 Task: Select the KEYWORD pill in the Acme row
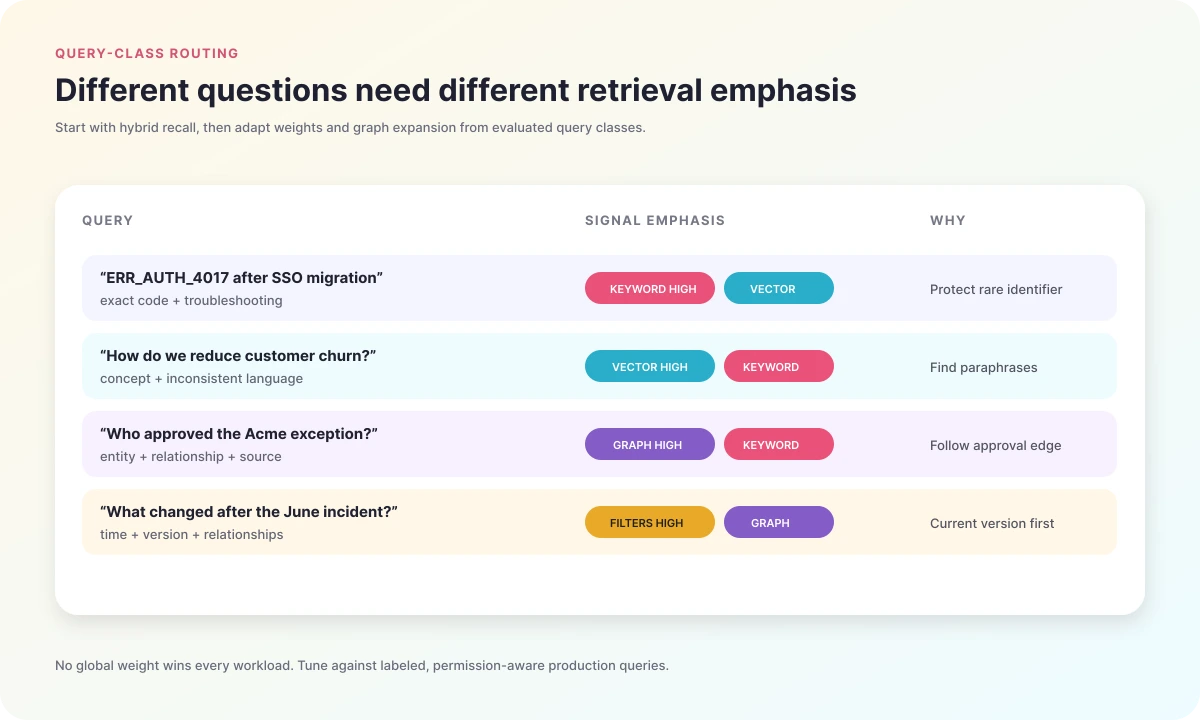click(x=778, y=444)
